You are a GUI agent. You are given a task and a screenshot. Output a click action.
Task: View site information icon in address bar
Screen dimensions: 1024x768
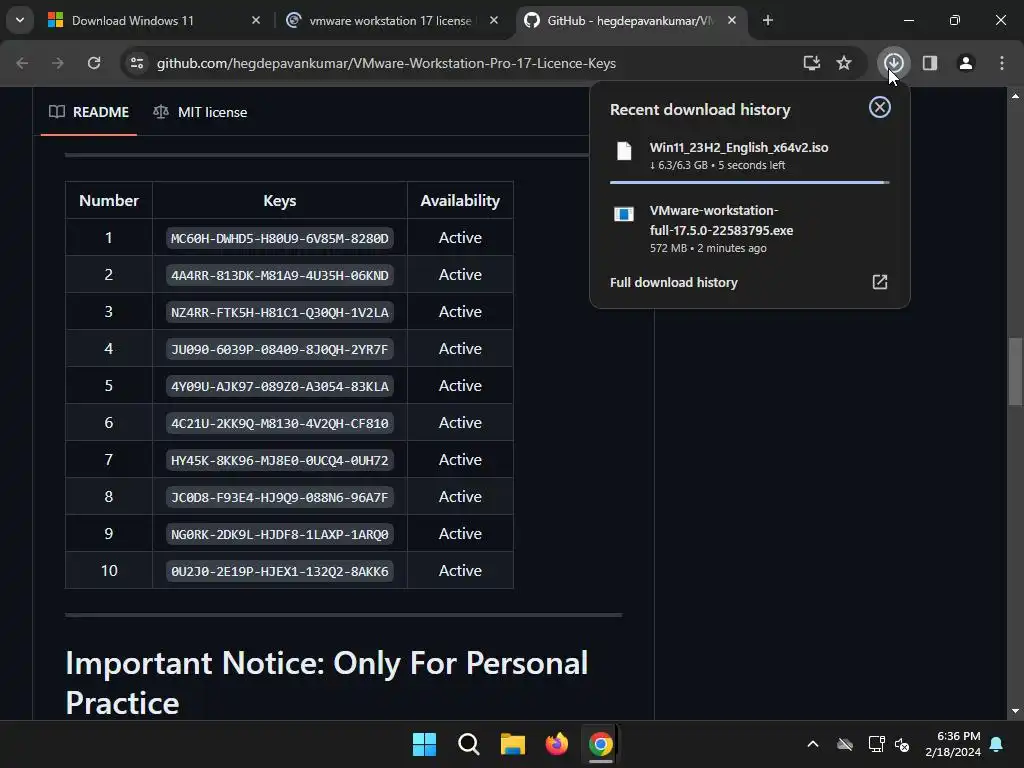tap(137, 63)
